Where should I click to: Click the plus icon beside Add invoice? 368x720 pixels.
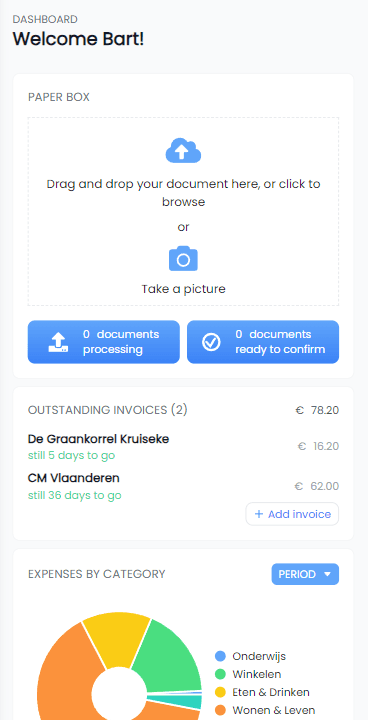(259, 514)
